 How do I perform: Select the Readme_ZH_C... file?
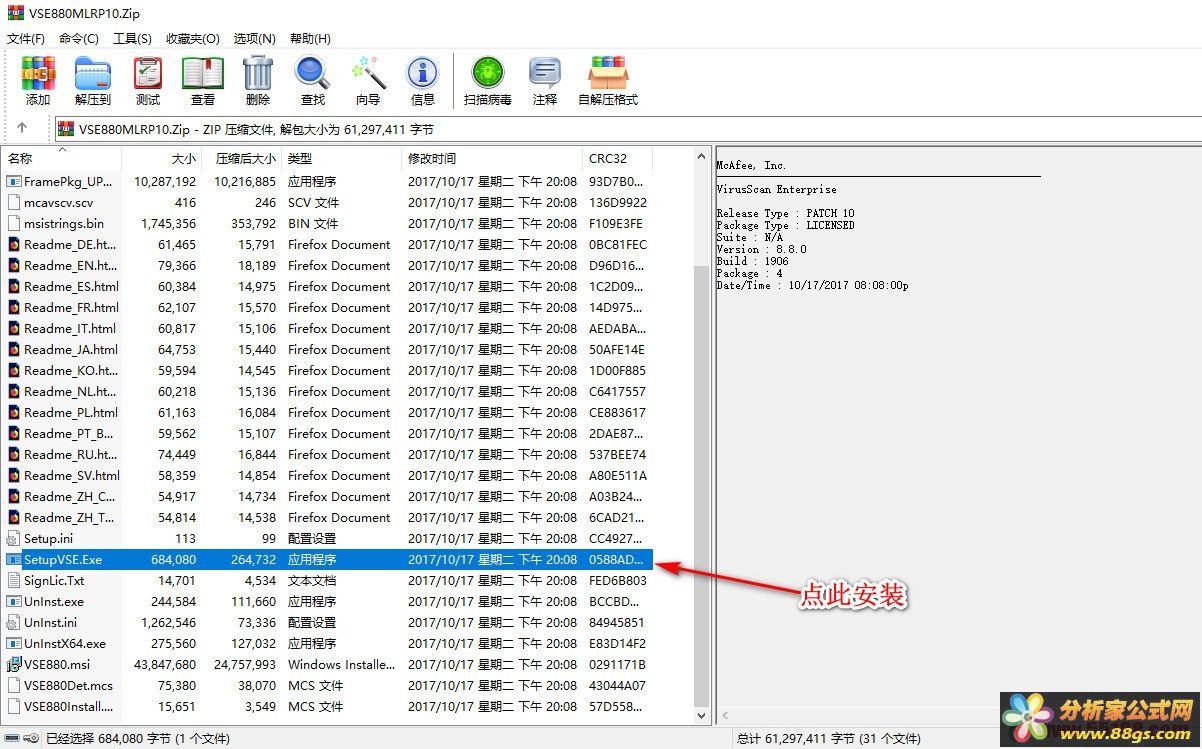70,496
